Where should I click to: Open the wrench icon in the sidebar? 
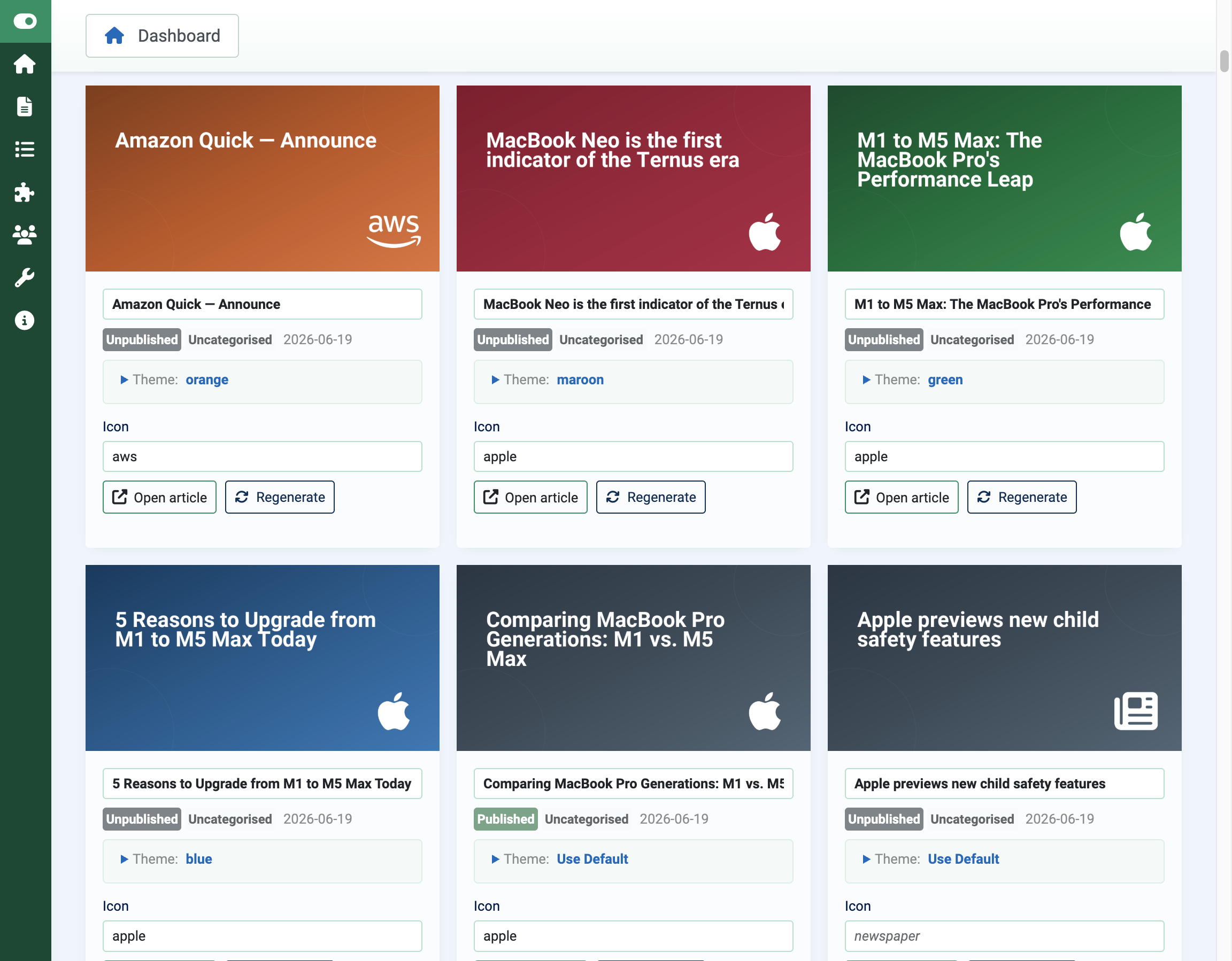click(25, 277)
